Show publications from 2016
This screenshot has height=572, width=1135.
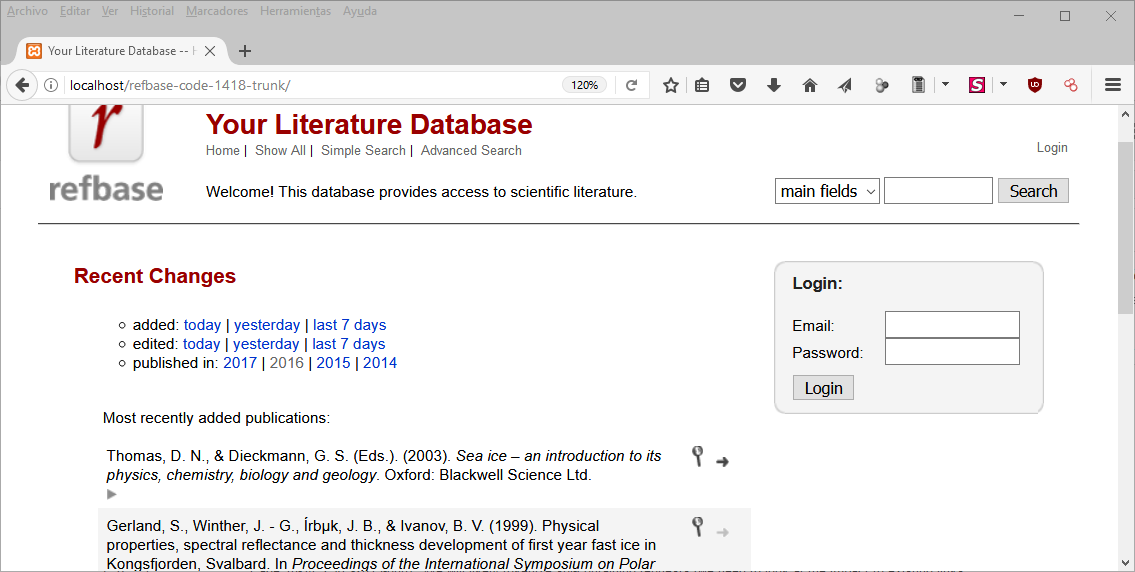point(287,362)
